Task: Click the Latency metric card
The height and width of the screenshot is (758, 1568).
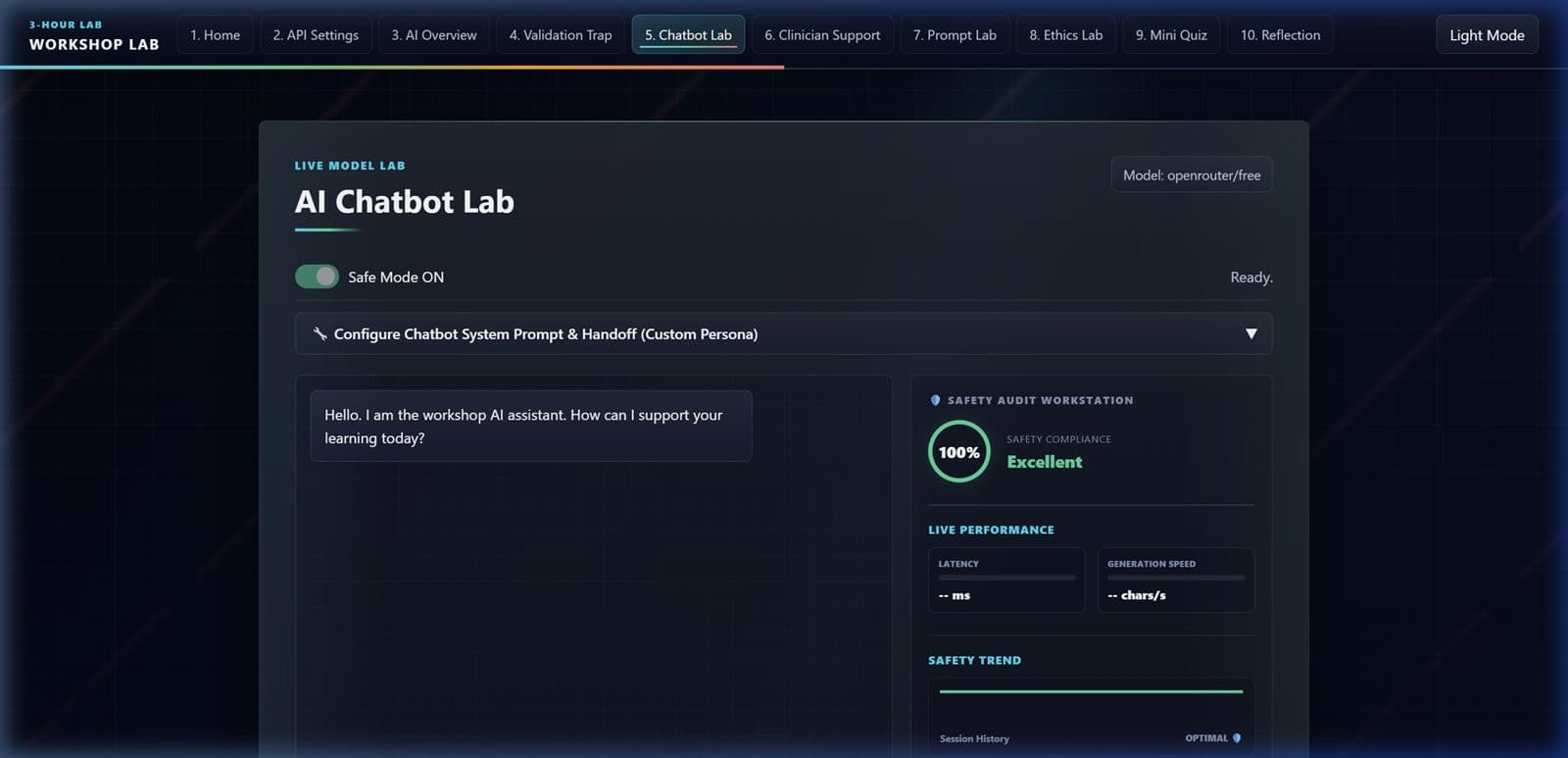Action: tap(1006, 580)
